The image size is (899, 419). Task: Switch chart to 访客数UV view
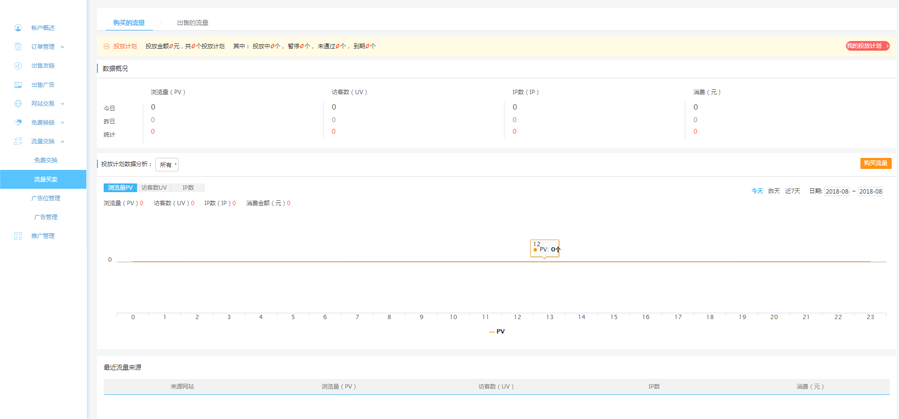tap(154, 188)
